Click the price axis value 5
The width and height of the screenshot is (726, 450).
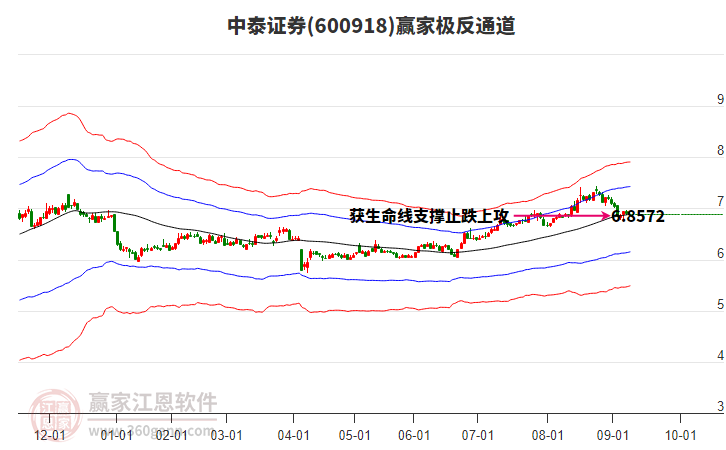[720, 305]
